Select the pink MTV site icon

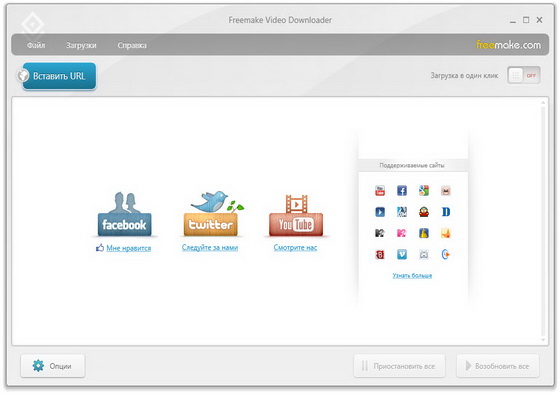coord(402,233)
